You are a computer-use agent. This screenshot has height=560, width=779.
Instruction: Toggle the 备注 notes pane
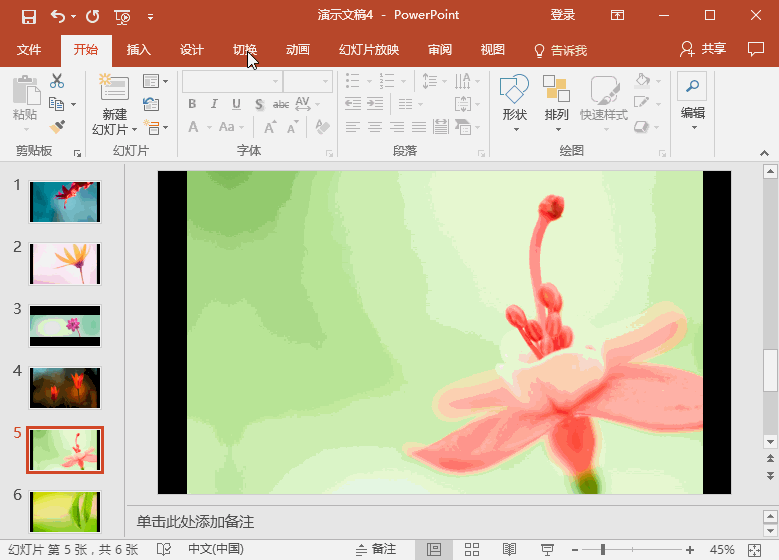coord(376,549)
